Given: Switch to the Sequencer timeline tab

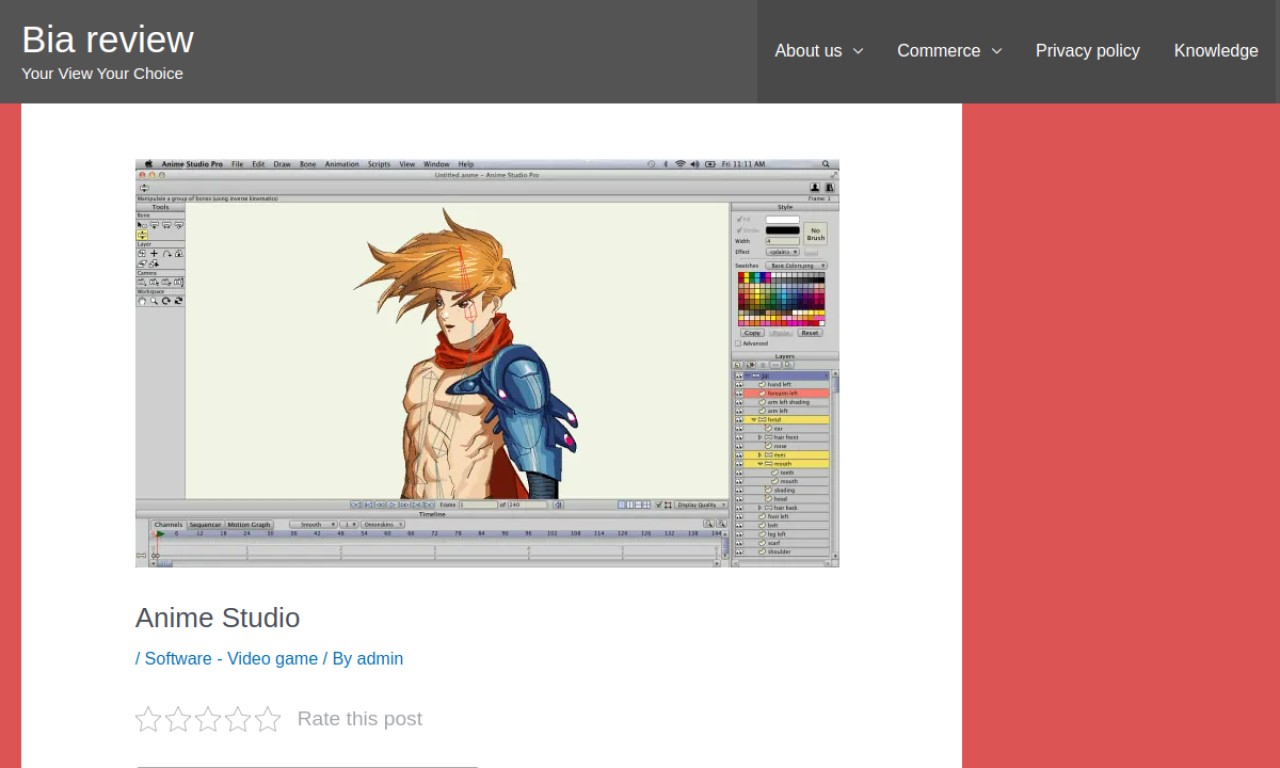Looking at the screenshot, I should tap(205, 525).
